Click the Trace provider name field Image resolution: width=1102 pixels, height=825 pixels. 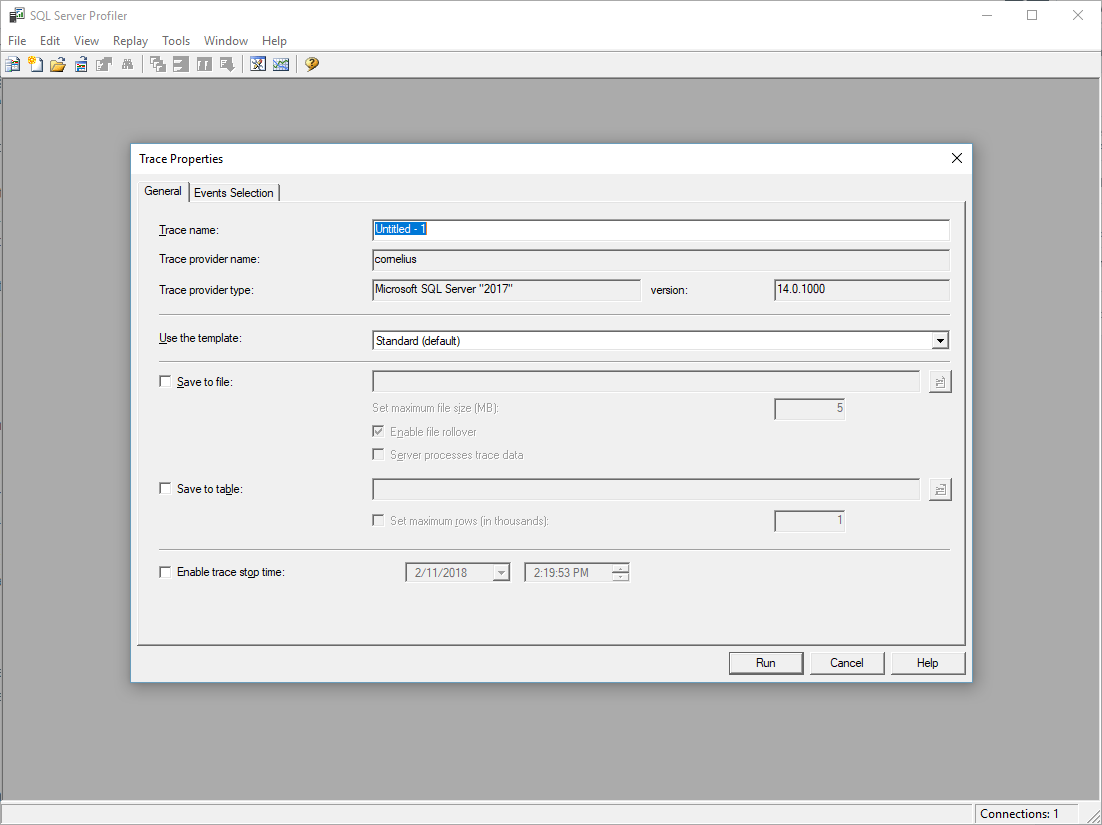(661, 260)
